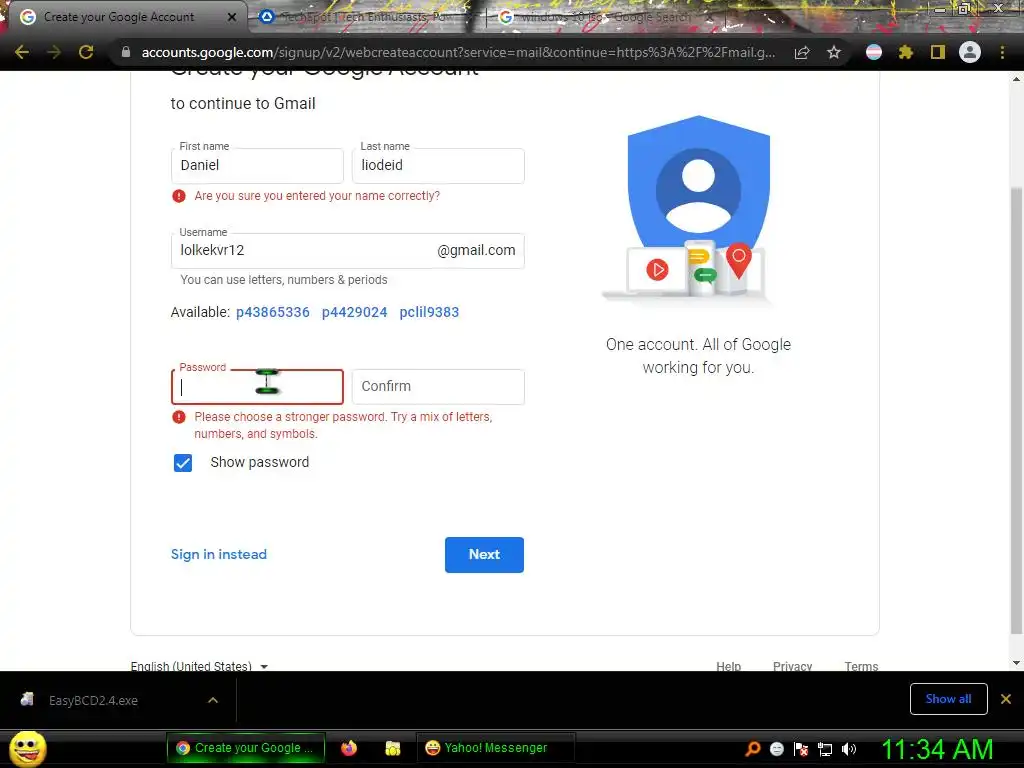Reload the page with the refresh icon

coord(86,52)
